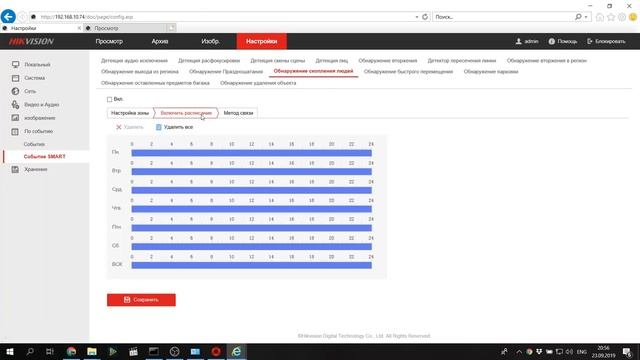Toggle the Enable checkbox

[109, 99]
